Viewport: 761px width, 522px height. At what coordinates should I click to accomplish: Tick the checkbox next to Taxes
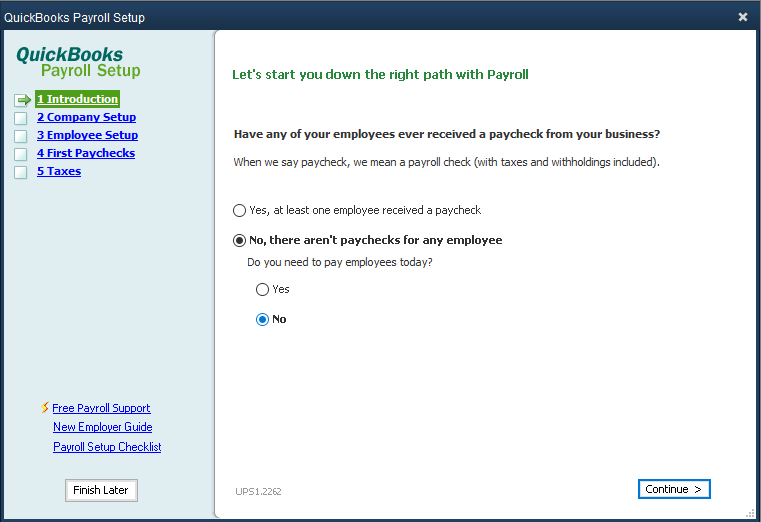click(x=20, y=172)
